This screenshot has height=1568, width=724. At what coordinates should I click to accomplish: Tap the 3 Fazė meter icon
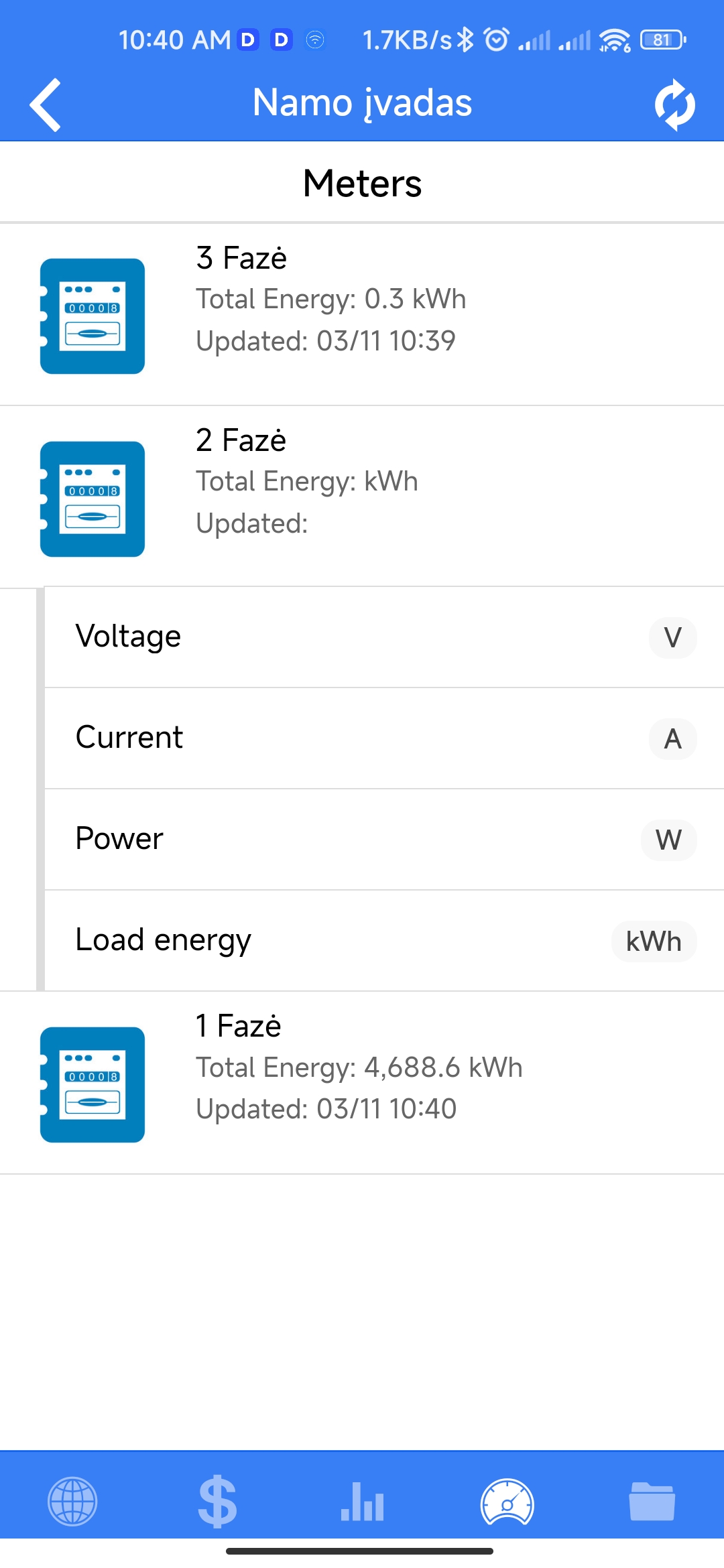(x=93, y=316)
